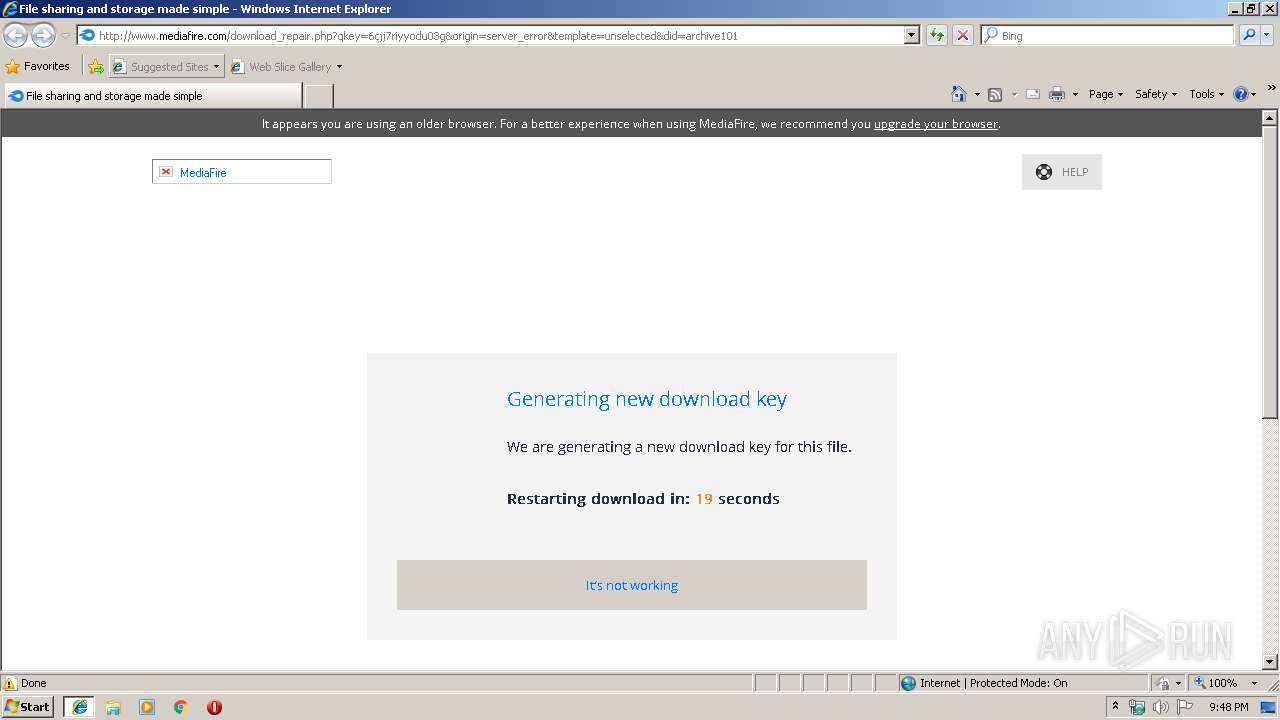This screenshot has height=720, width=1280.
Task: Click Show Desktop button in tray
Action: 1269,707
